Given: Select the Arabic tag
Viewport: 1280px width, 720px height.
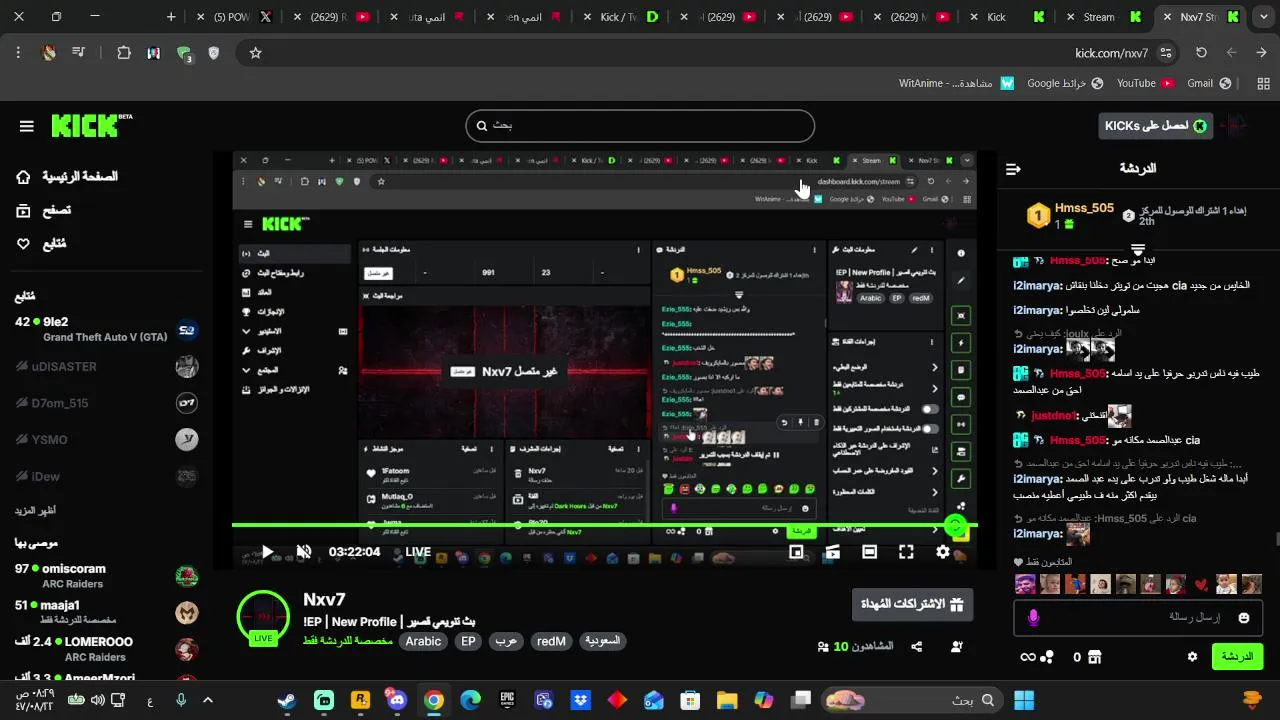Looking at the screenshot, I should point(423,641).
